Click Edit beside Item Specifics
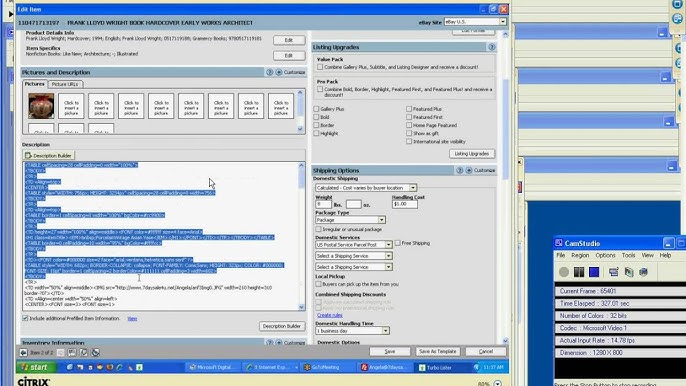 tap(289, 56)
